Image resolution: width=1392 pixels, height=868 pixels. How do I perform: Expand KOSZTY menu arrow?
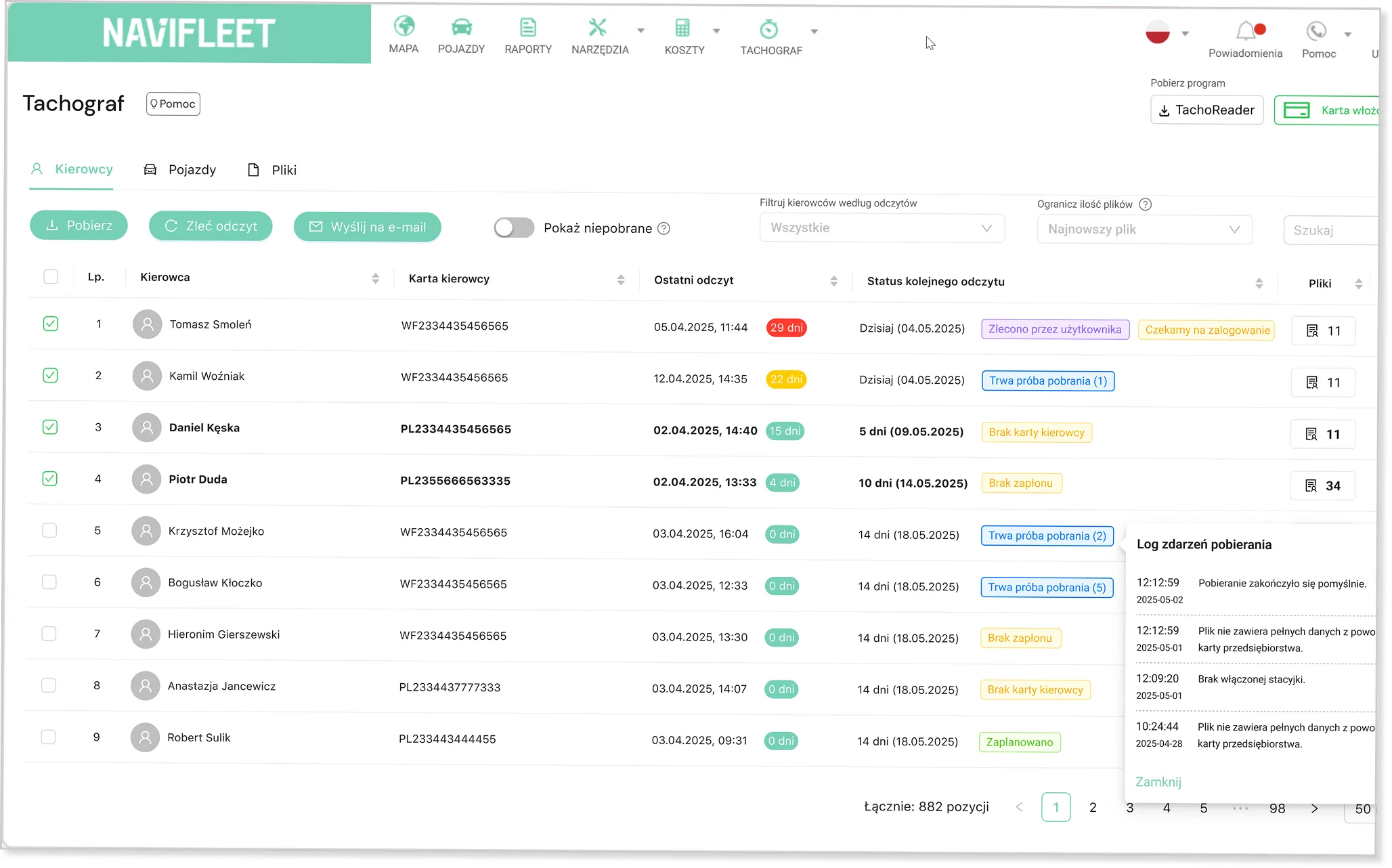(x=716, y=31)
